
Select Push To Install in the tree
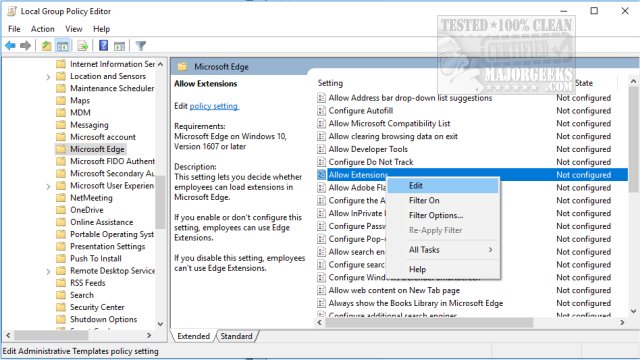pos(96,258)
